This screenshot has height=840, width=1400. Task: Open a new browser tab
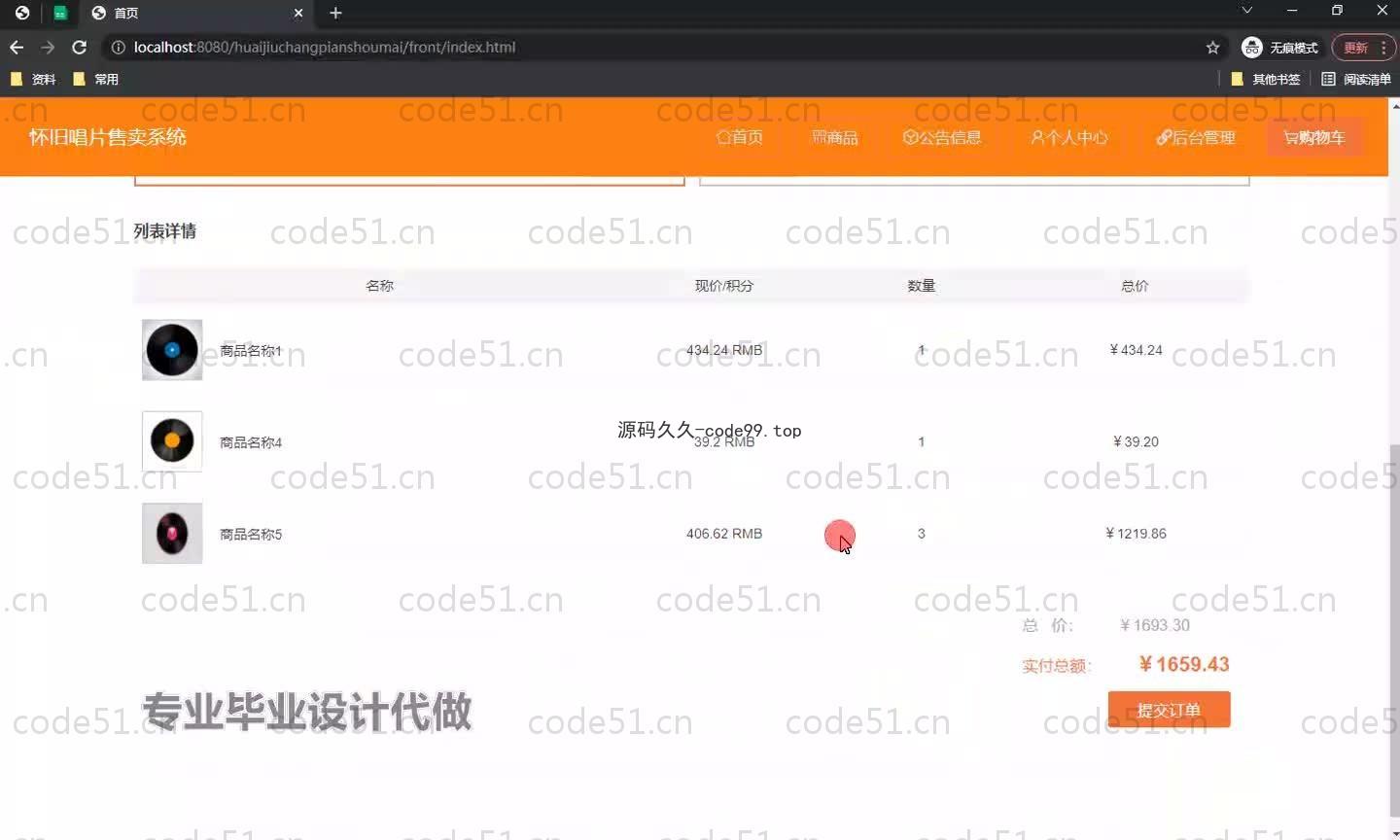pyautogui.click(x=335, y=13)
